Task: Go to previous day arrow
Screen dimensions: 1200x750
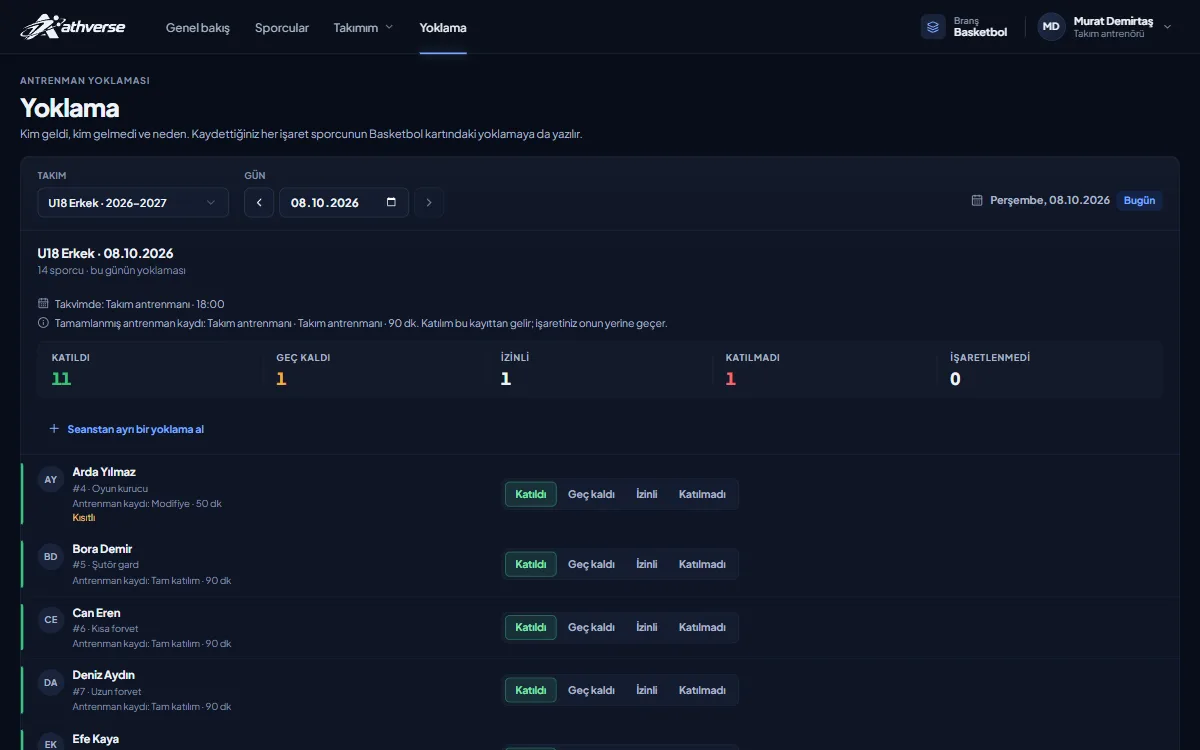Action: pyautogui.click(x=259, y=202)
